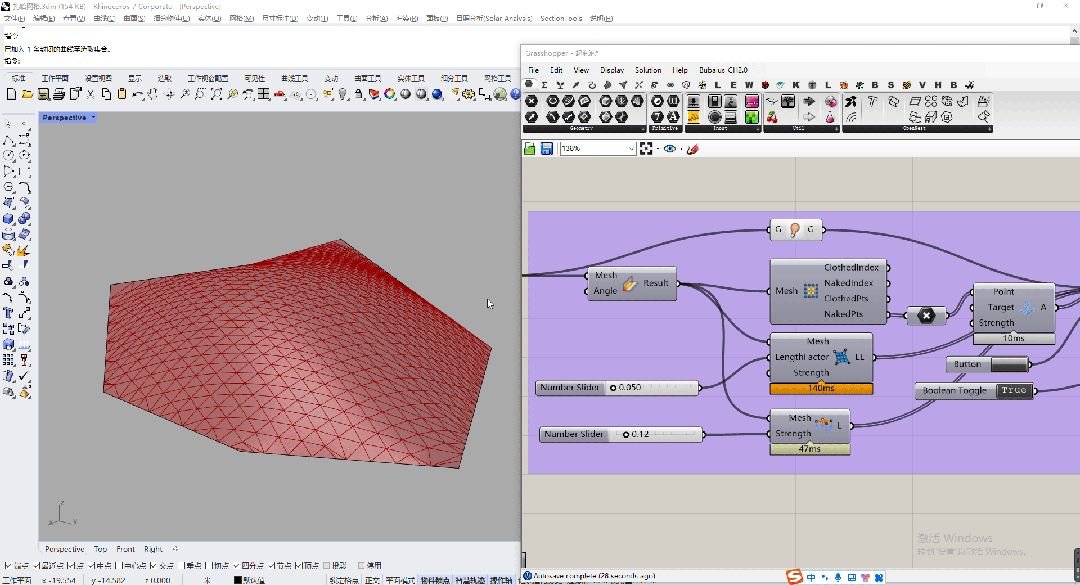Select Mesh Angle Result component on canvas
The width and height of the screenshot is (1080, 585).
631,283
